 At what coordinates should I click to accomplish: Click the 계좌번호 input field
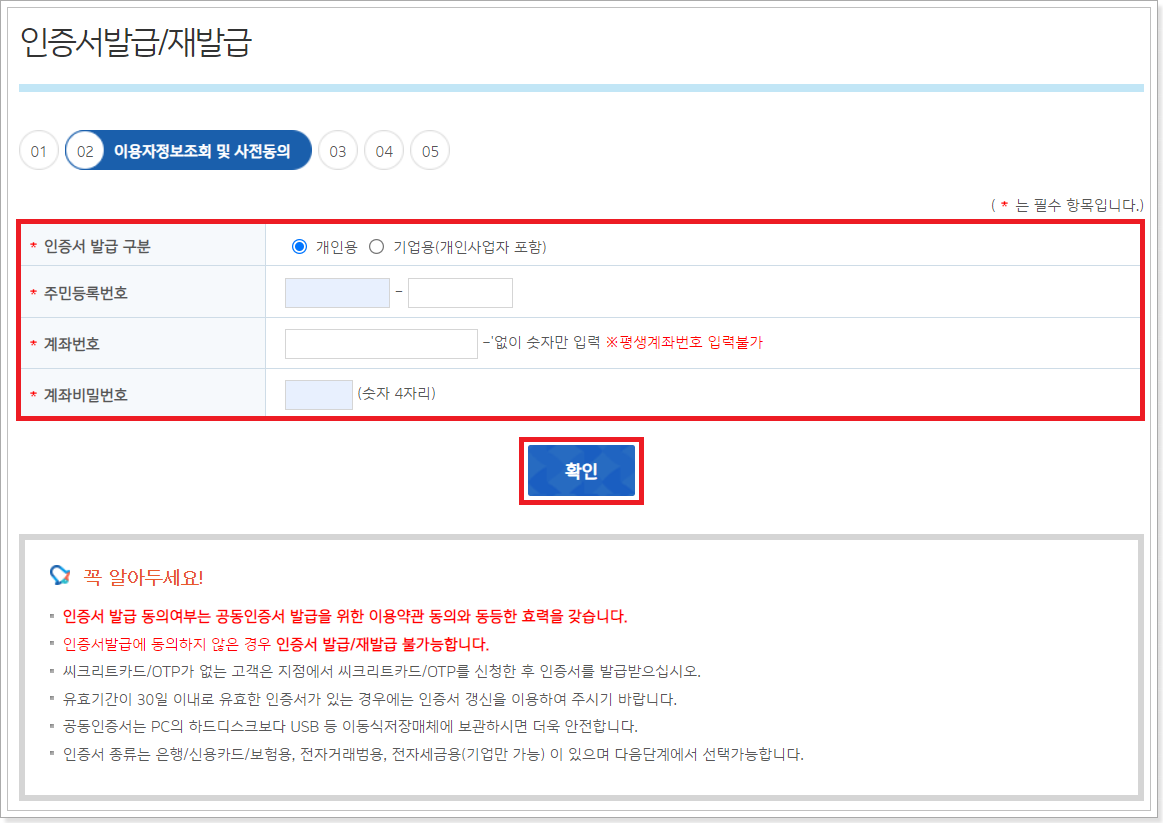[x=381, y=343]
